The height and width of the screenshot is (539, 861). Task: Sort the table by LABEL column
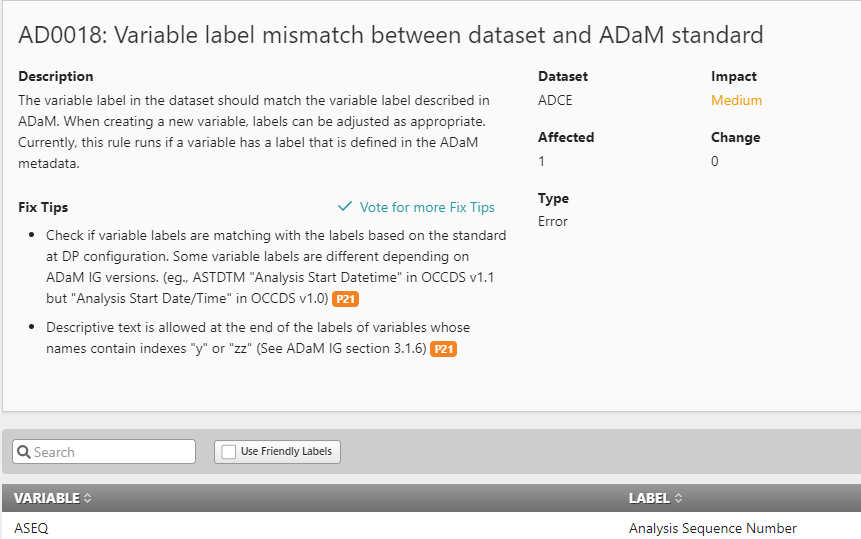point(649,498)
